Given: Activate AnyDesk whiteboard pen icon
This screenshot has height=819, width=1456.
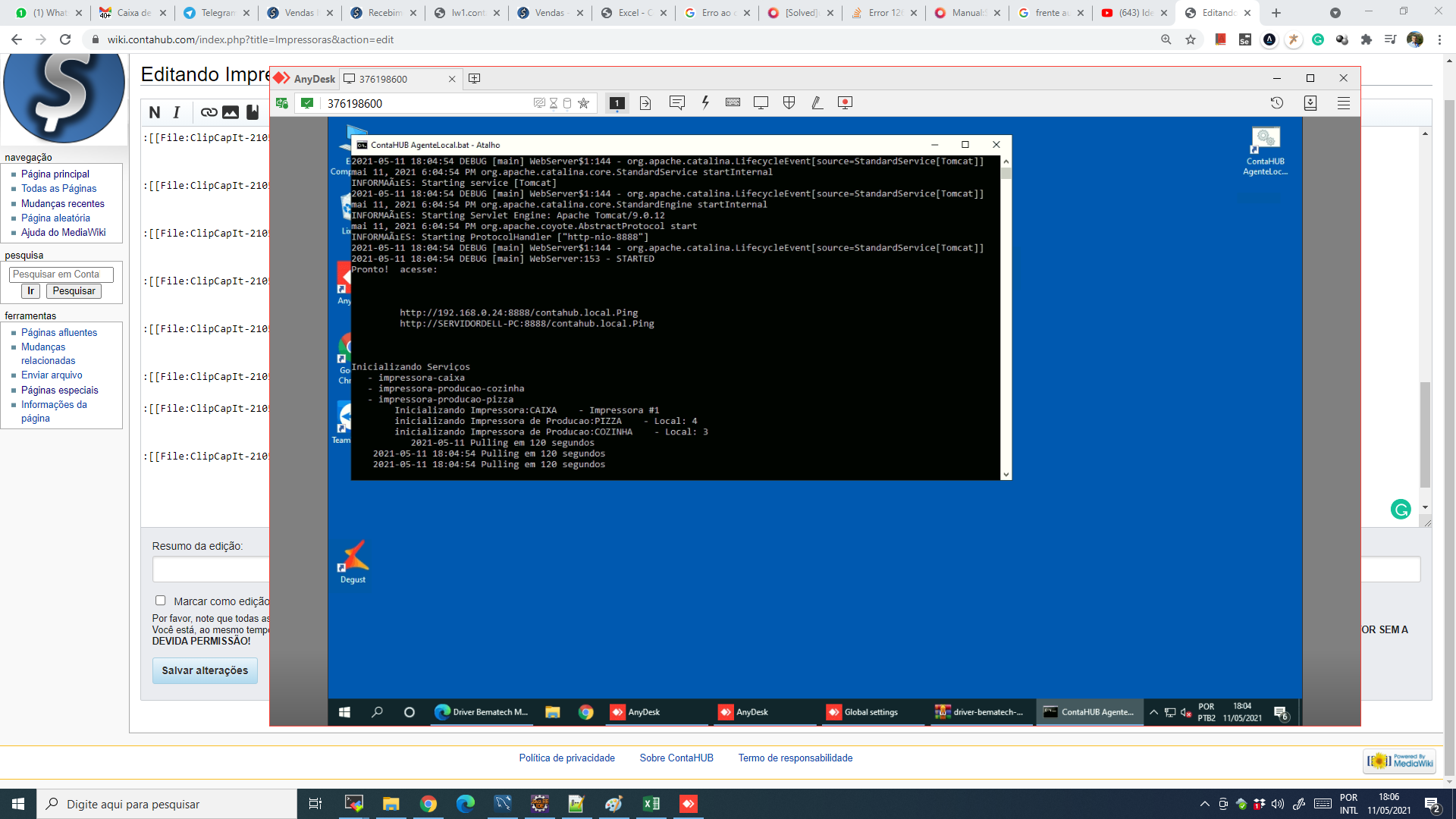Looking at the screenshot, I should (817, 102).
